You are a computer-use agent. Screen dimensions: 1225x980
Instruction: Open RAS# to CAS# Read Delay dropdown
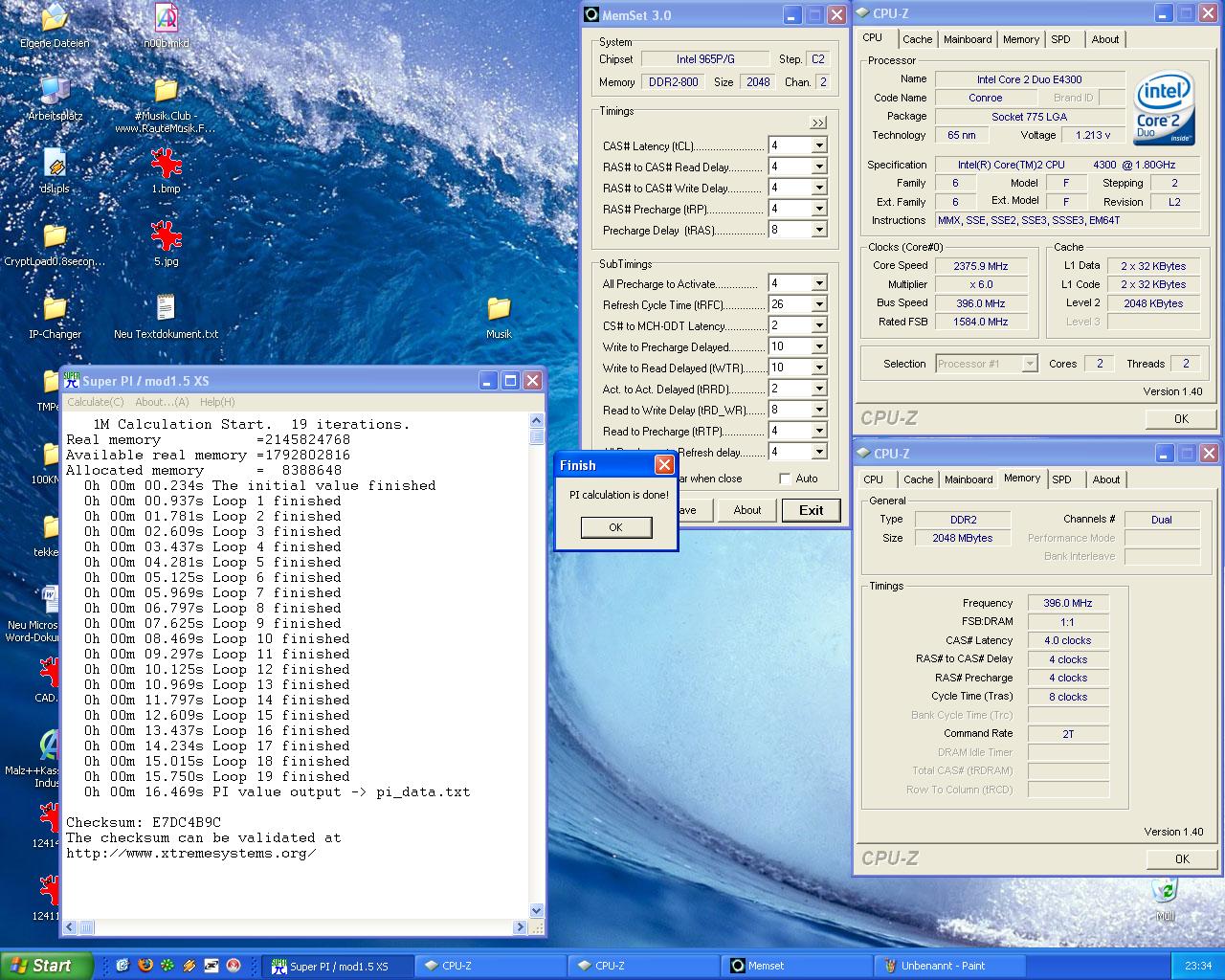(x=819, y=167)
